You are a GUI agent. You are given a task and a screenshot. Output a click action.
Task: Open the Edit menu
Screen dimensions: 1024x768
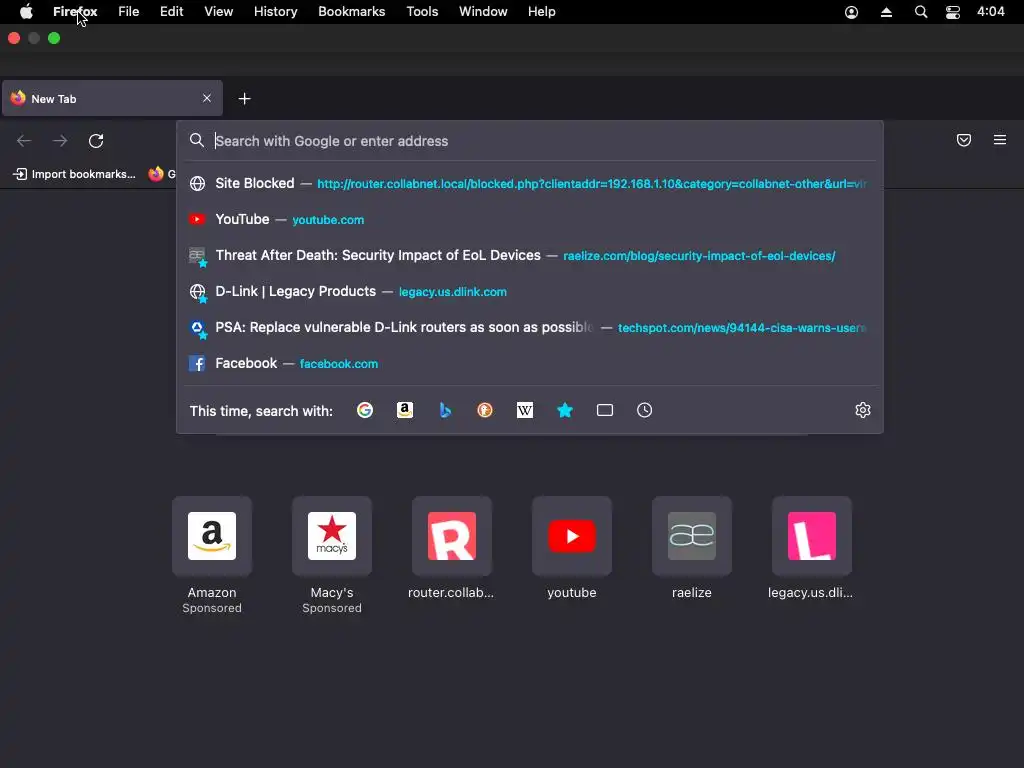click(x=172, y=12)
